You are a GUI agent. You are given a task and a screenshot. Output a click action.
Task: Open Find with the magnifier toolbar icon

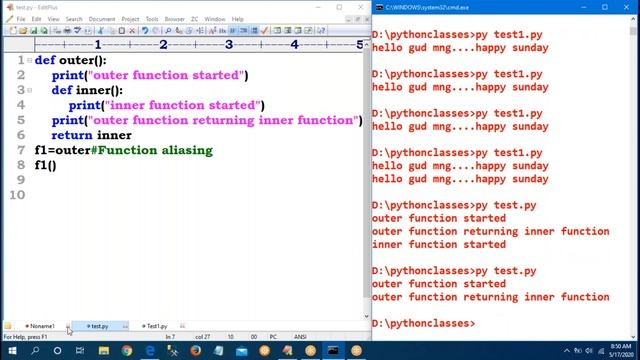coord(168,31)
